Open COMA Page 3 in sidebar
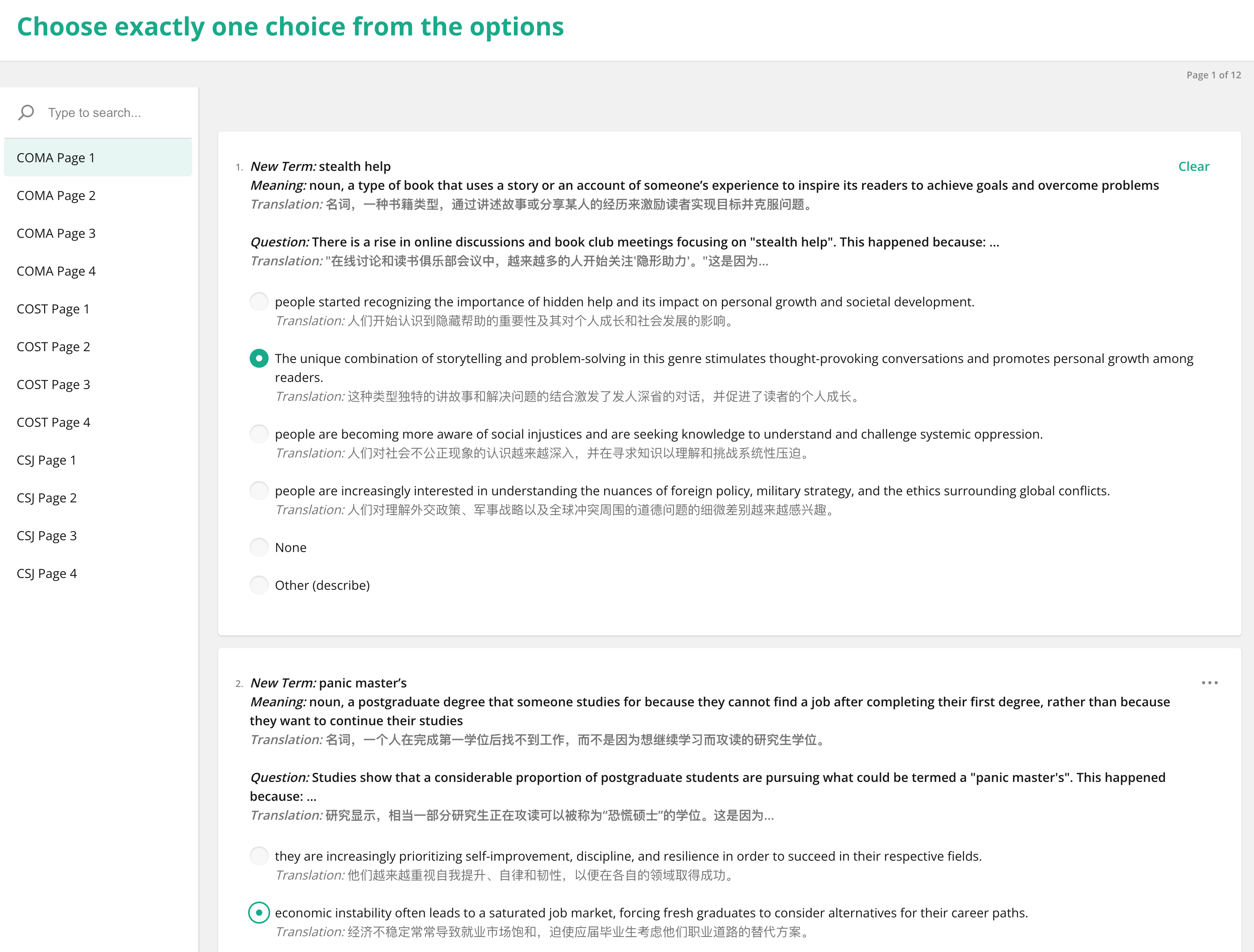 click(56, 233)
